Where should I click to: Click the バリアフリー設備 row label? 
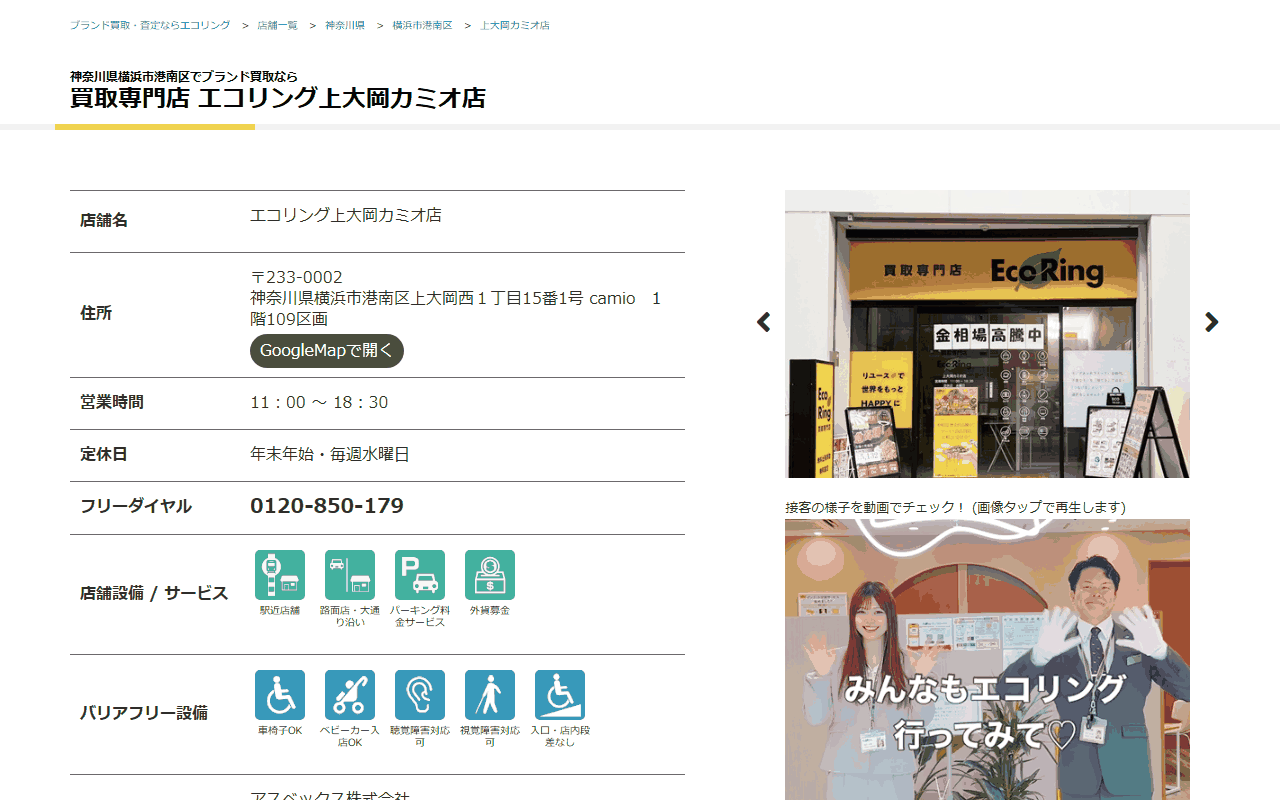pos(144,713)
